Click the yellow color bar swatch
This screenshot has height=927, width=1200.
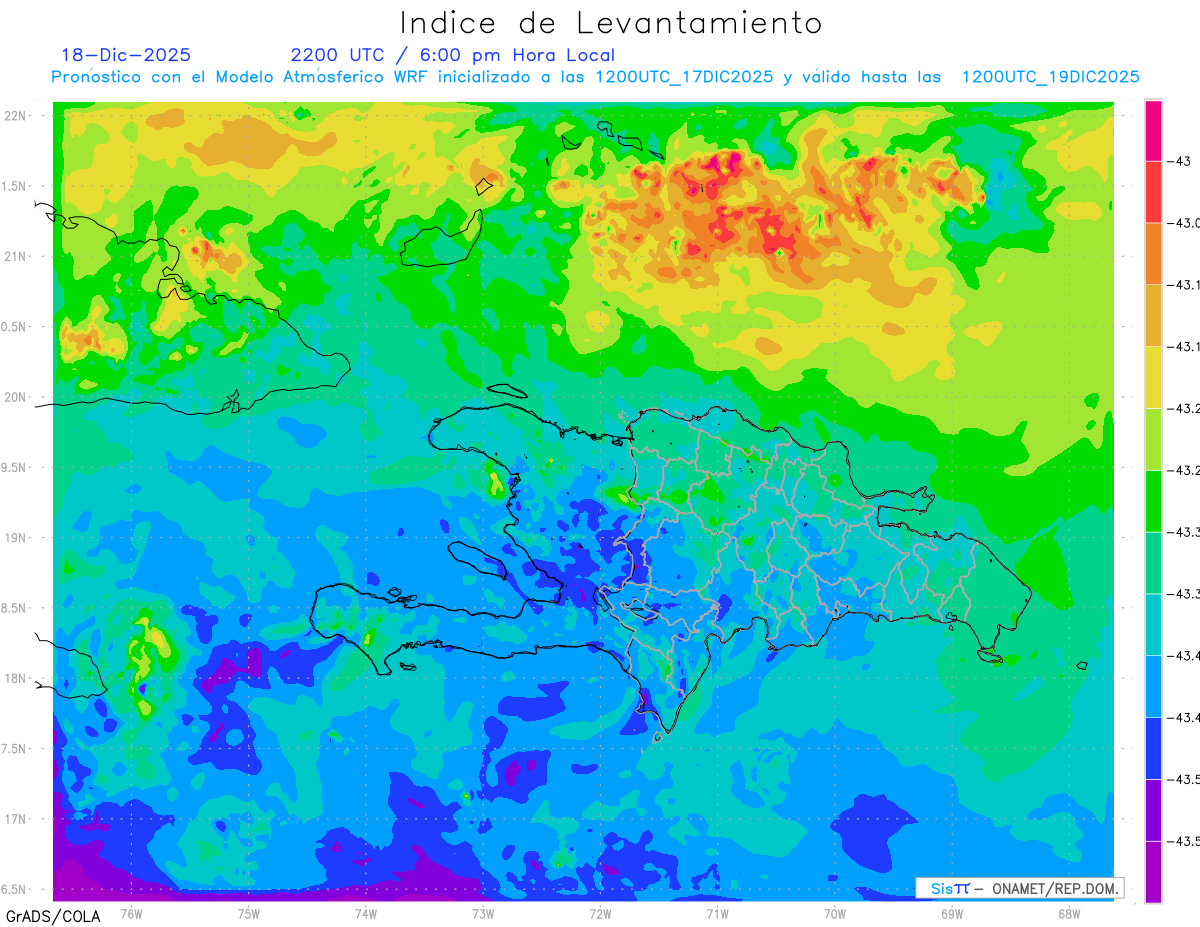(x=1153, y=378)
